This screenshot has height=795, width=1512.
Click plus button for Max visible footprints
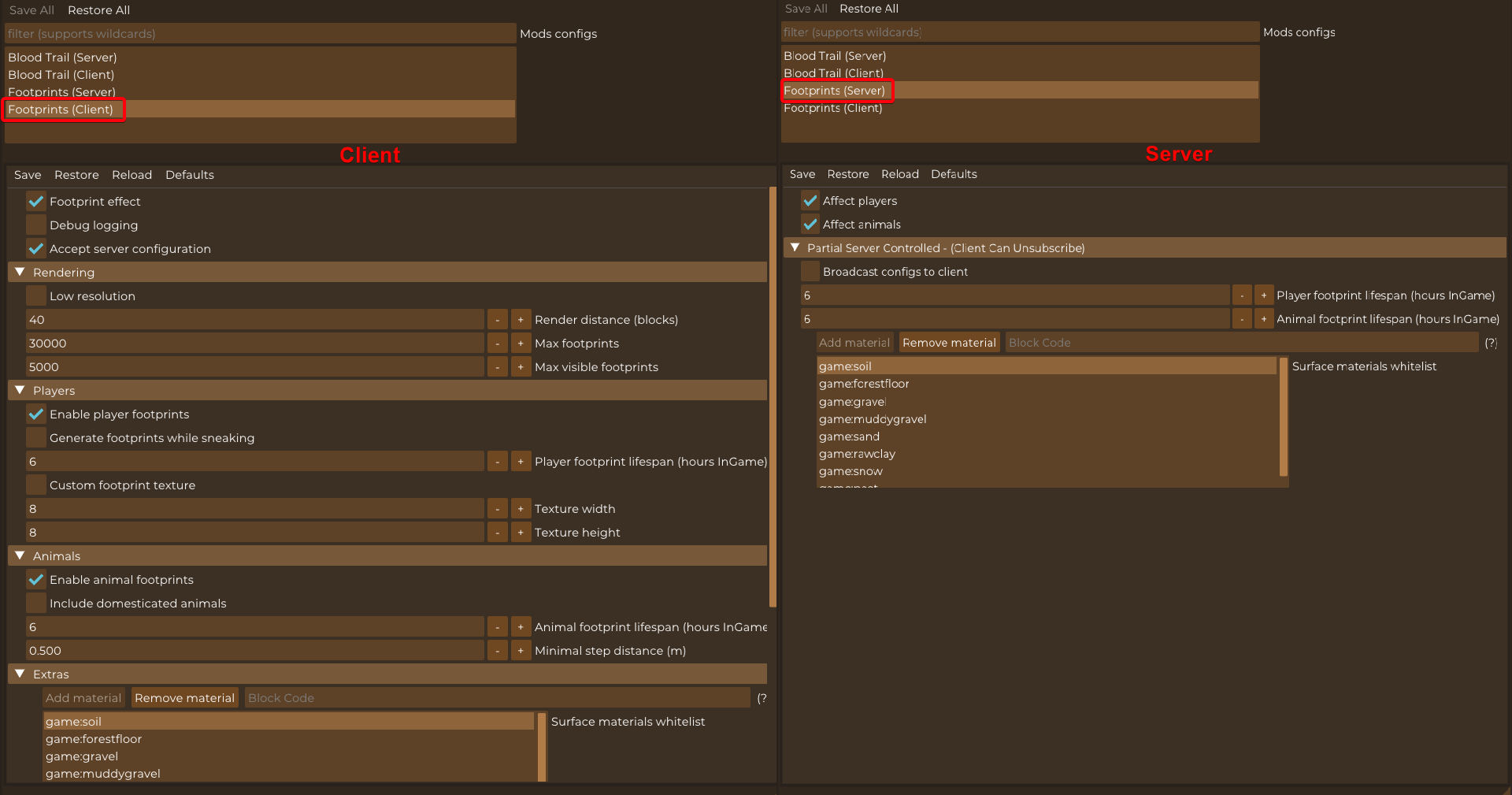(521, 367)
